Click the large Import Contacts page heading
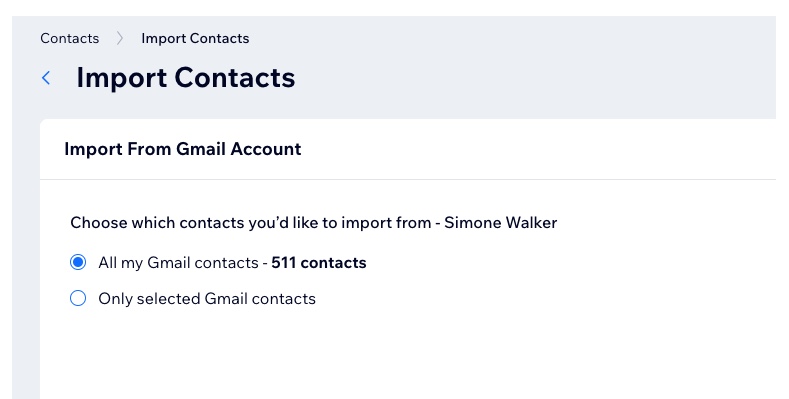 pyautogui.click(x=186, y=77)
